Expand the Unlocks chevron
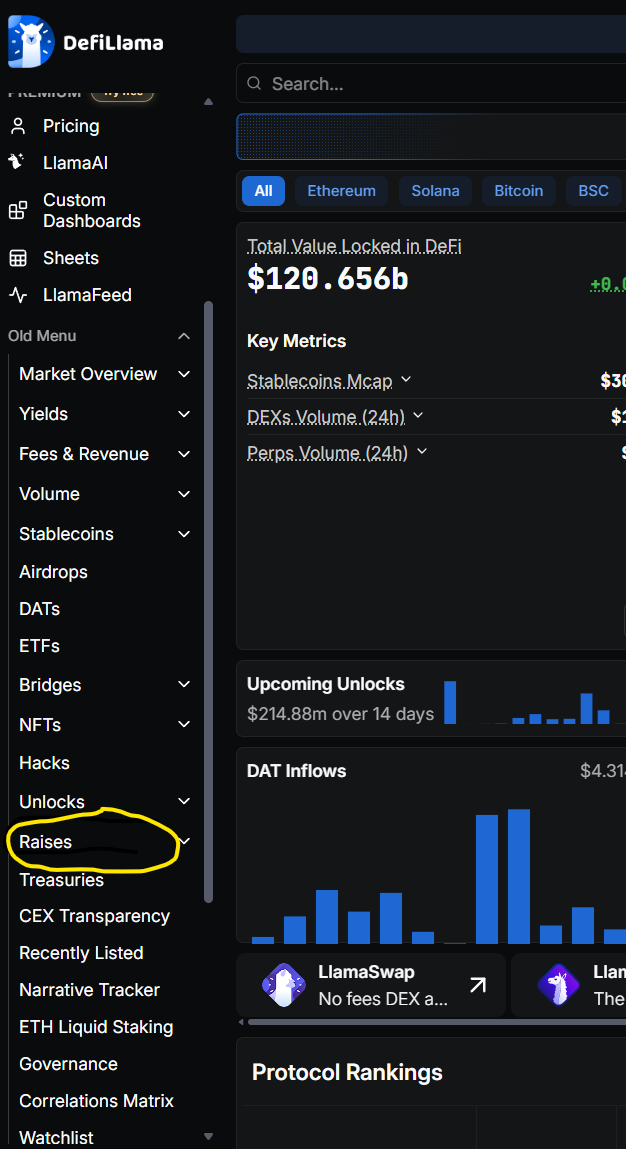 [184, 801]
